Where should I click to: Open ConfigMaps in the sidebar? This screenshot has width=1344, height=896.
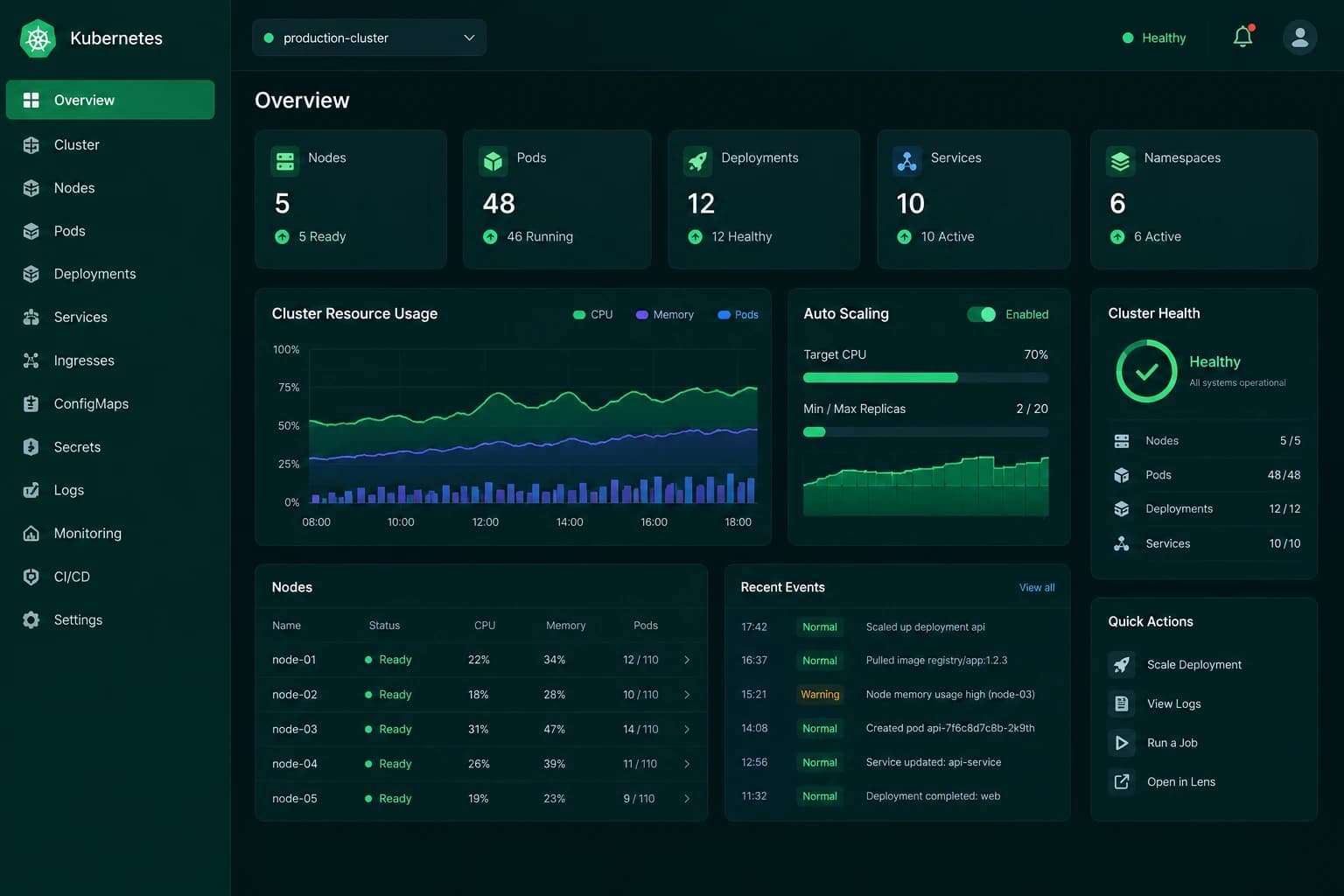point(110,403)
